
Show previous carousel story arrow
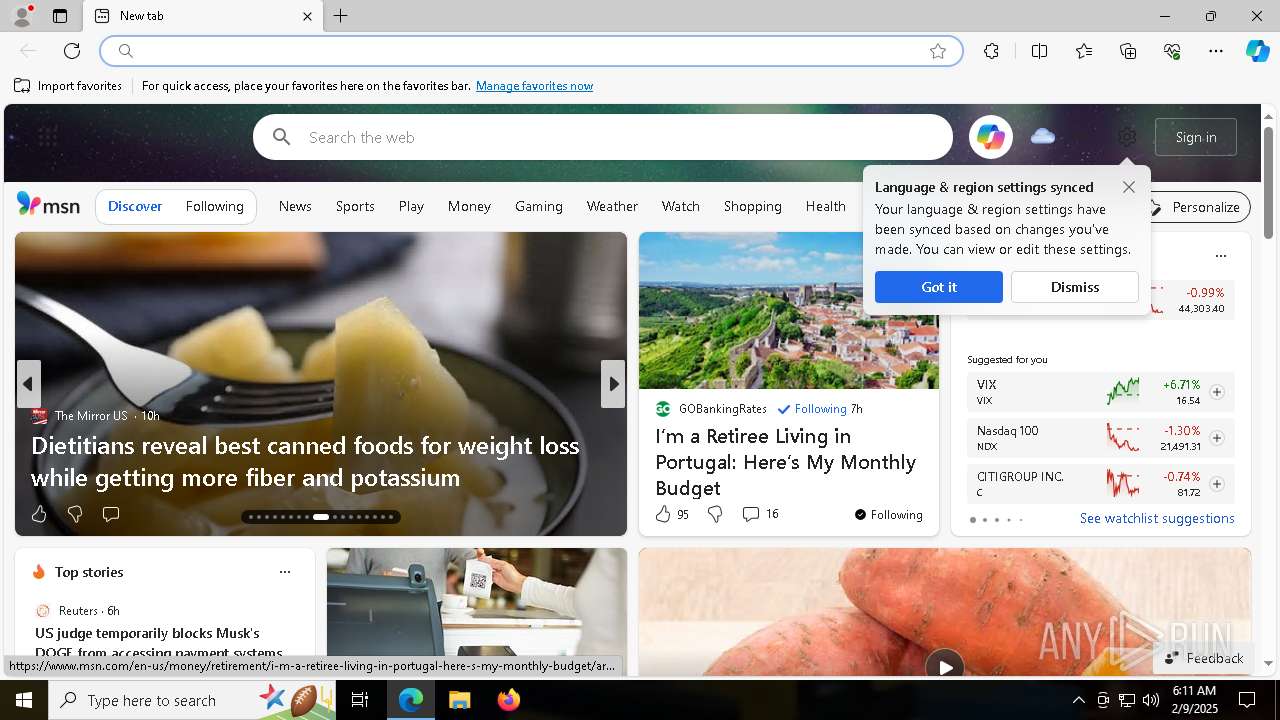28,384
